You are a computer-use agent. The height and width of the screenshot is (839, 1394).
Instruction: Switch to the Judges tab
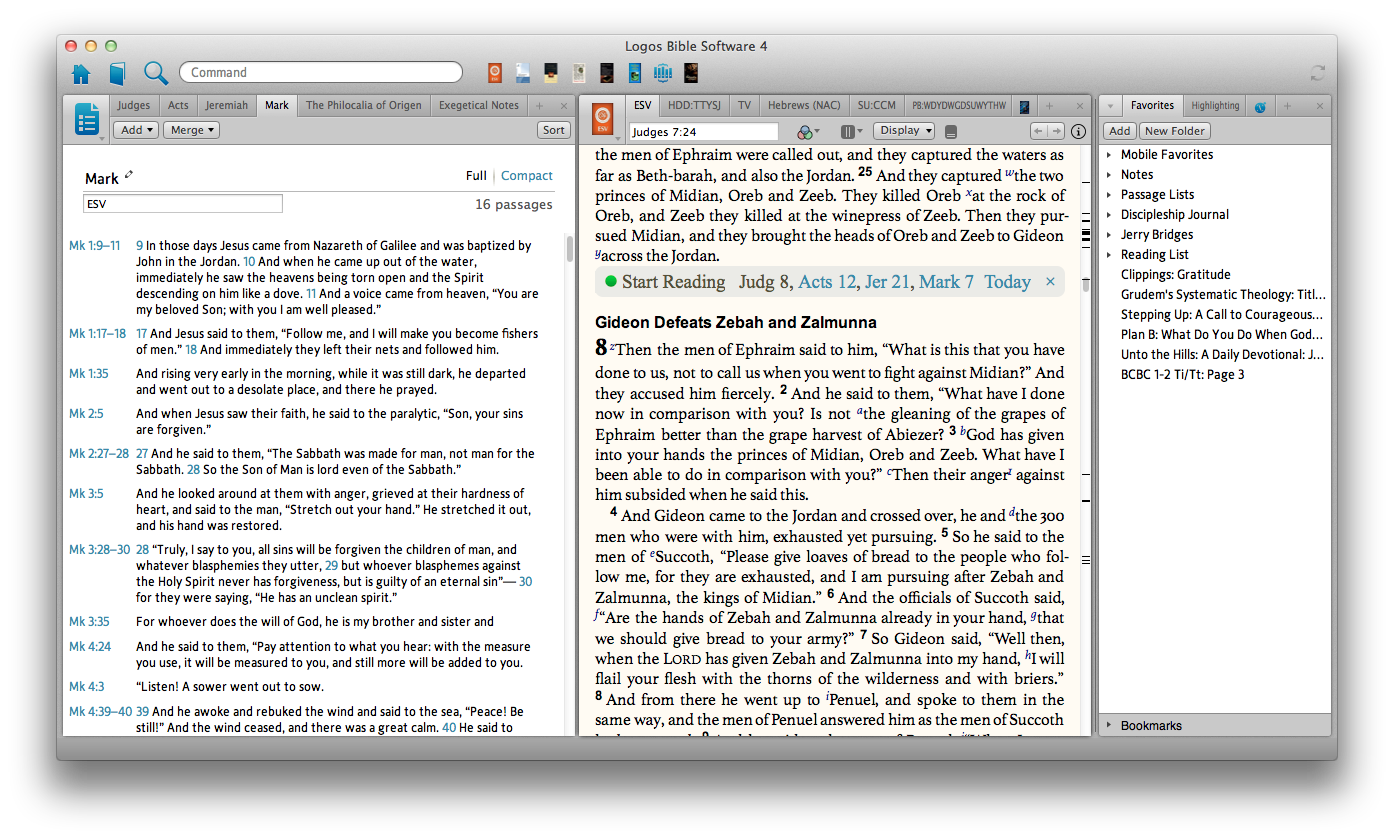click(133, 105)
